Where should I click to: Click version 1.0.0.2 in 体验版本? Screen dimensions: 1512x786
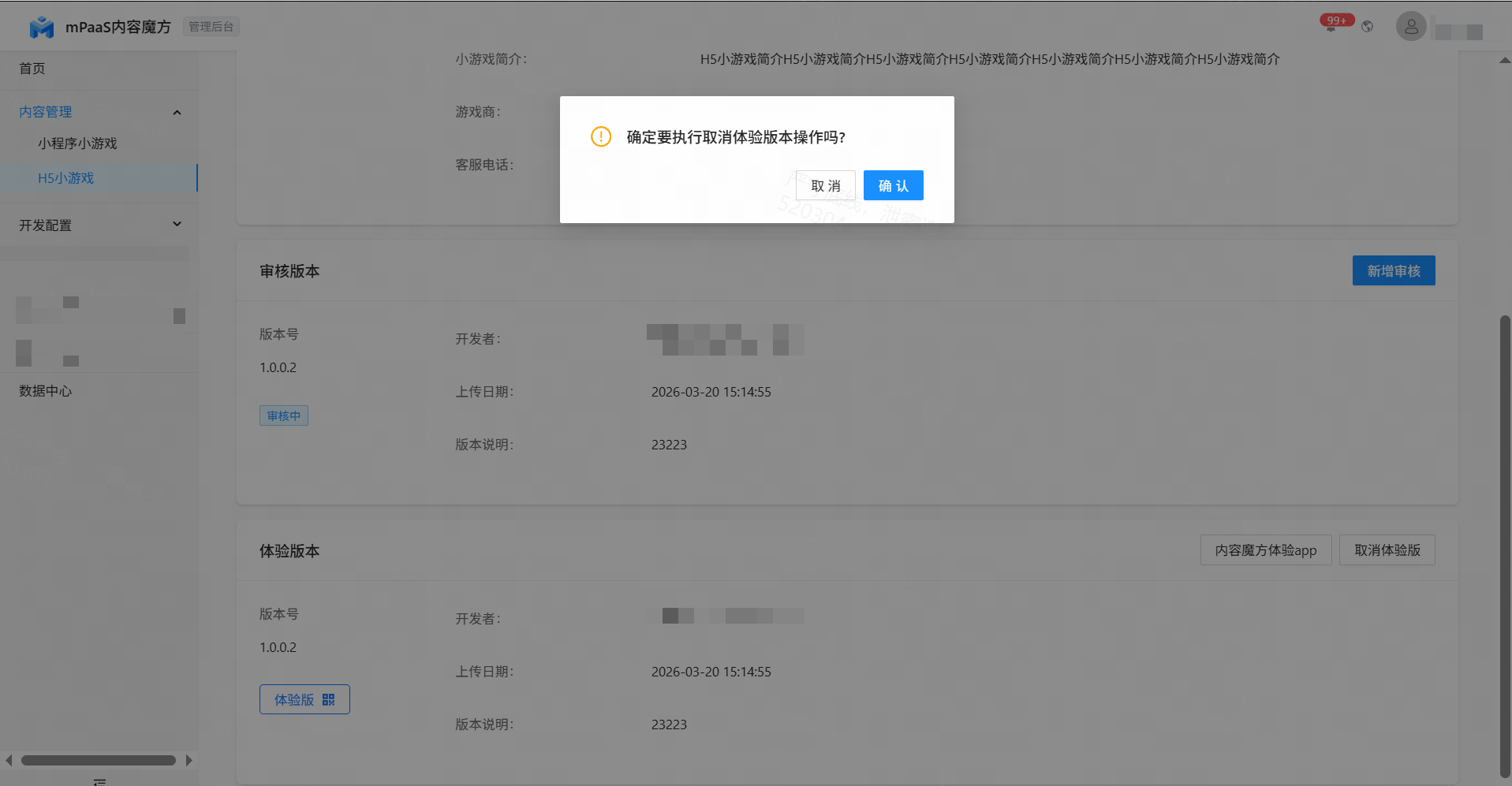pyautogui.click(x=278, y=647)
